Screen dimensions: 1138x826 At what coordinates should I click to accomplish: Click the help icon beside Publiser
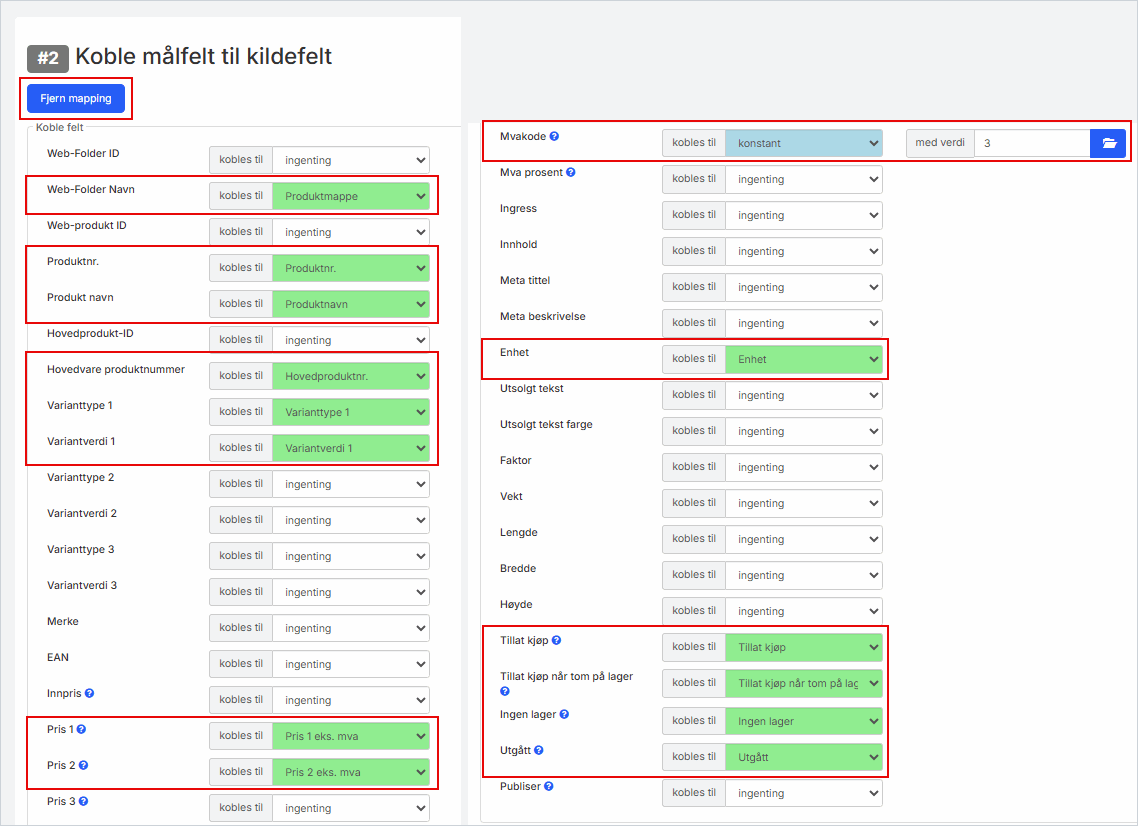point(549,786)
